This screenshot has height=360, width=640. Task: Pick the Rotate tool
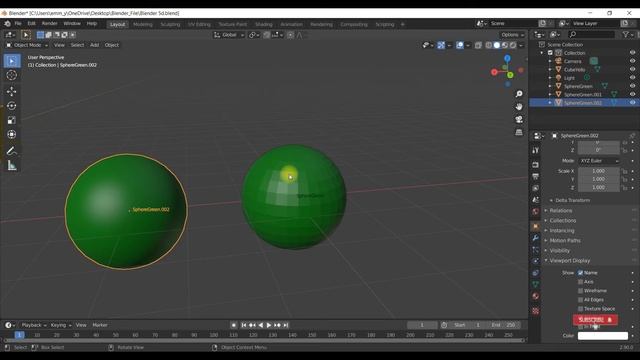pos(12,106)
